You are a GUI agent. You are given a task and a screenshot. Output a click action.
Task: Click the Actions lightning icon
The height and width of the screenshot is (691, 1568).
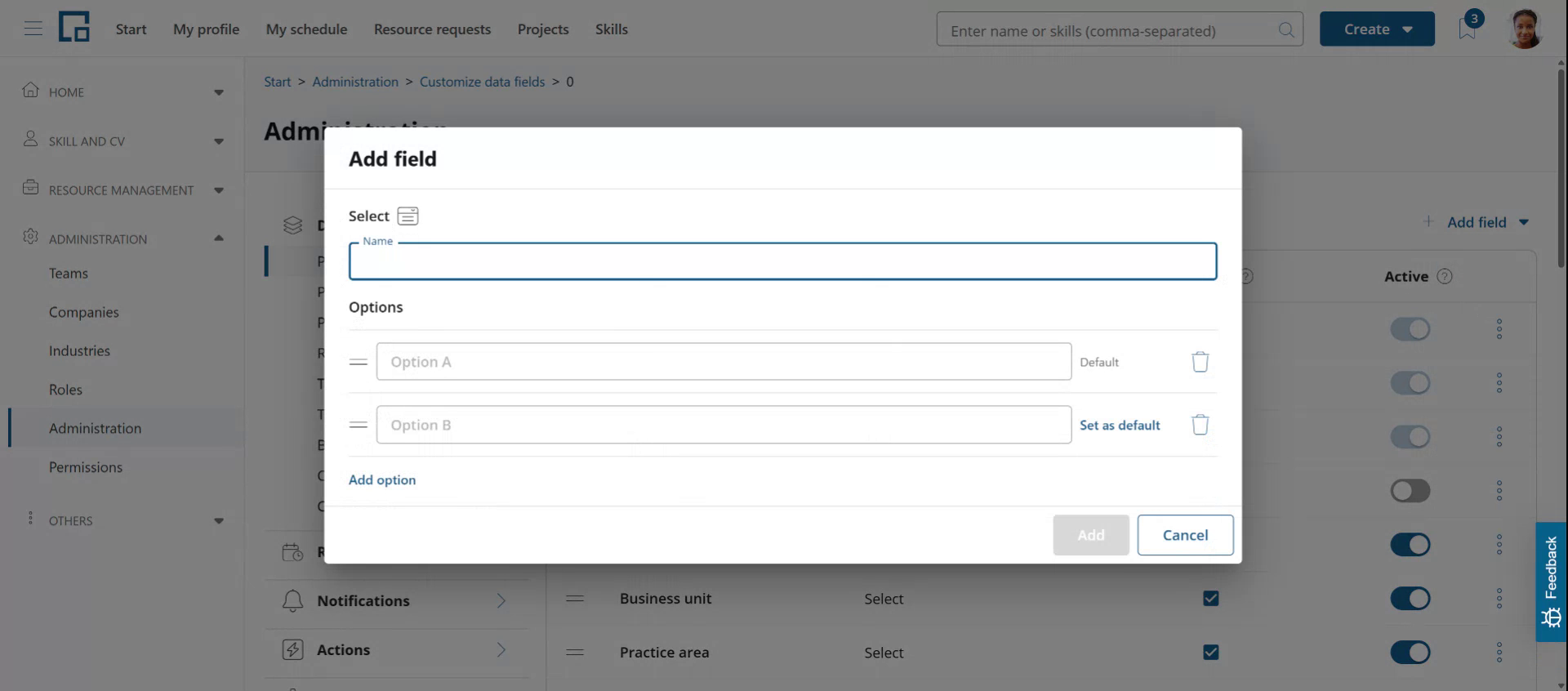pyautogui.click(x=292, y=649)
